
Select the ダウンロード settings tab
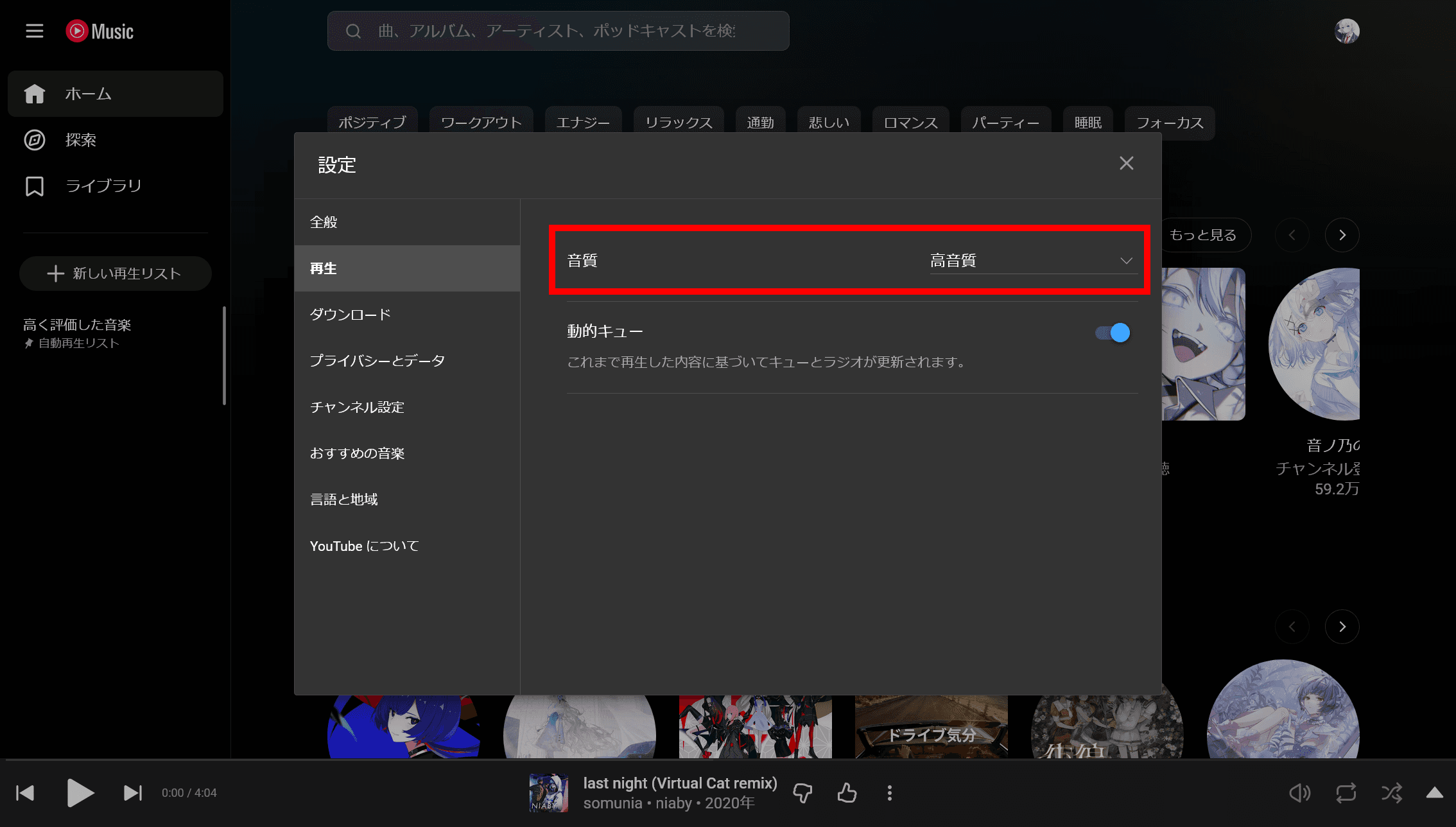pyautogui.click(x=407, y=315)
